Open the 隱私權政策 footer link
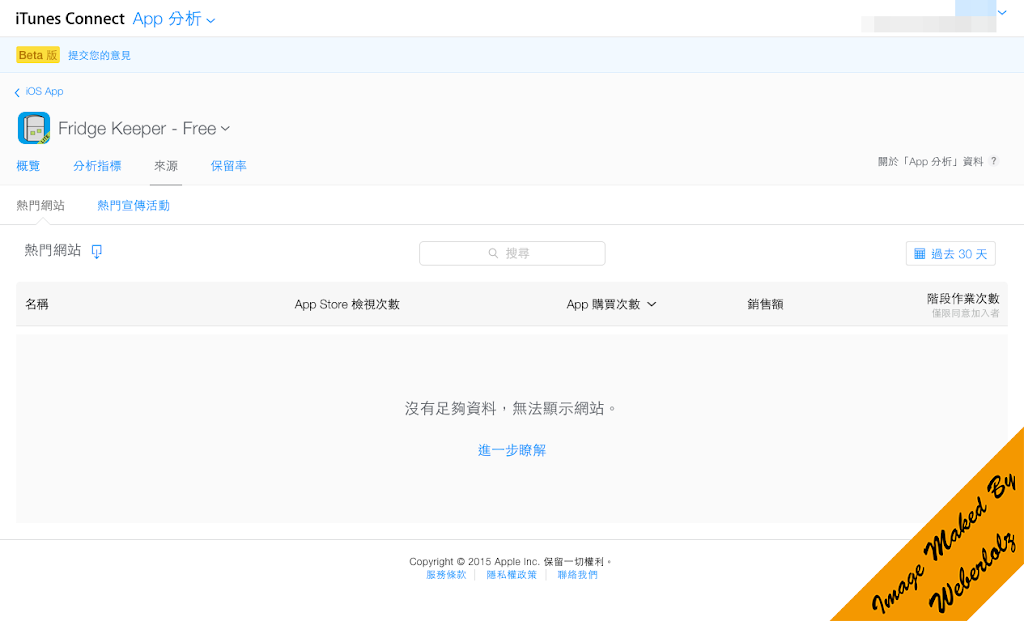Viewport: 1024px width, 621px height. 511,575
